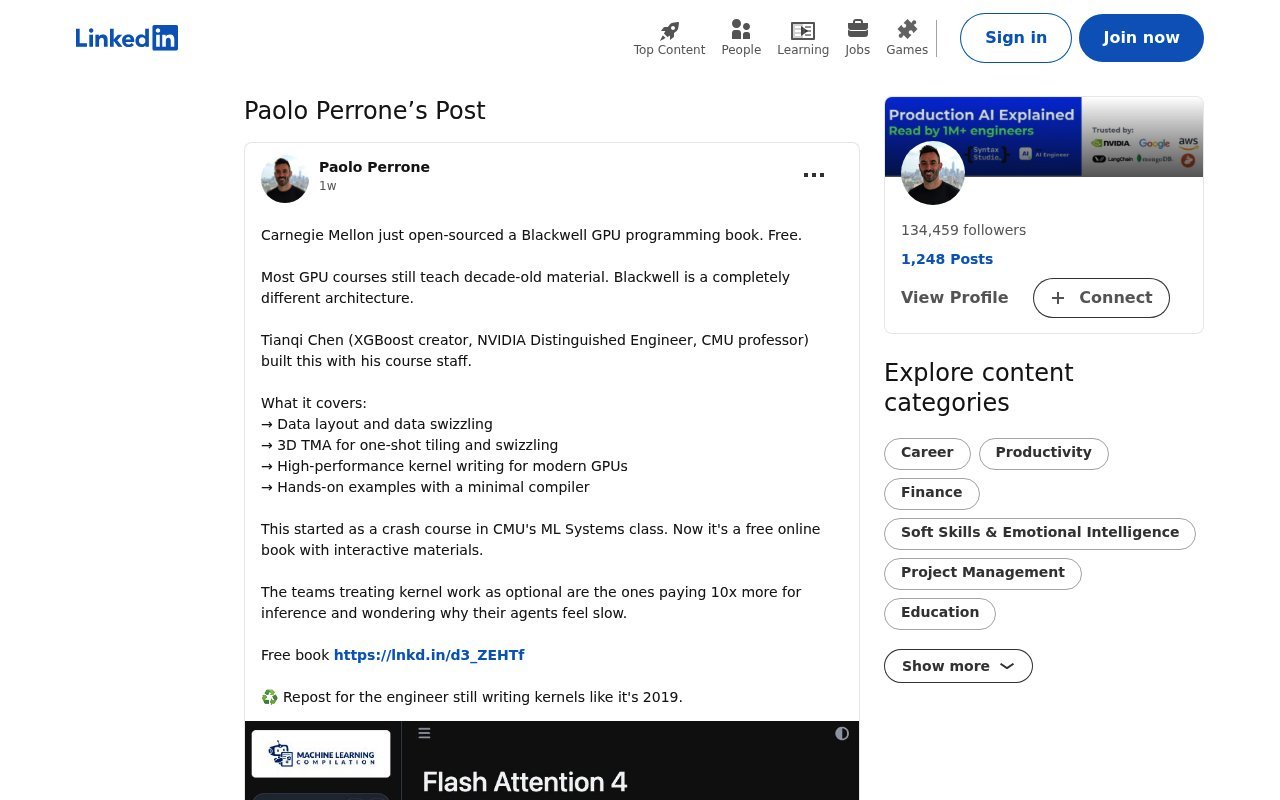Open Machine Learning Compilation logo in preview
Viewport: 1280px width, 800px height.
[321, 754]
